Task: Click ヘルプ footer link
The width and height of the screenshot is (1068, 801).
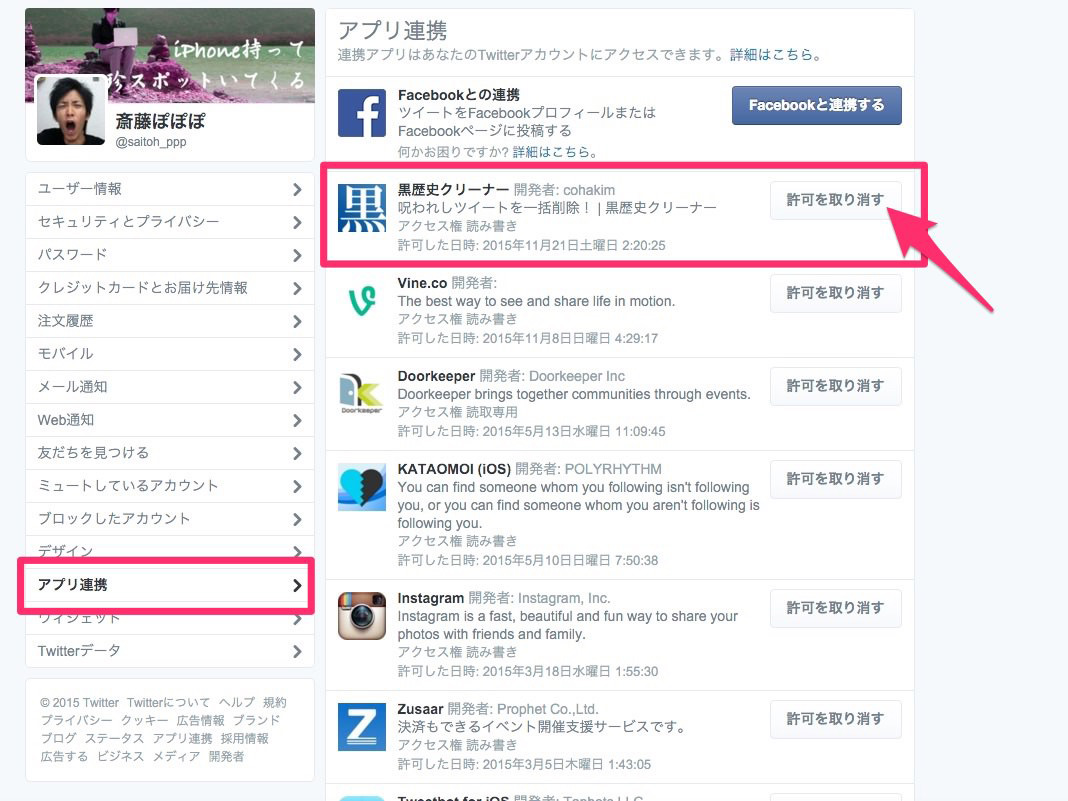Action: [x=236, y=702]
